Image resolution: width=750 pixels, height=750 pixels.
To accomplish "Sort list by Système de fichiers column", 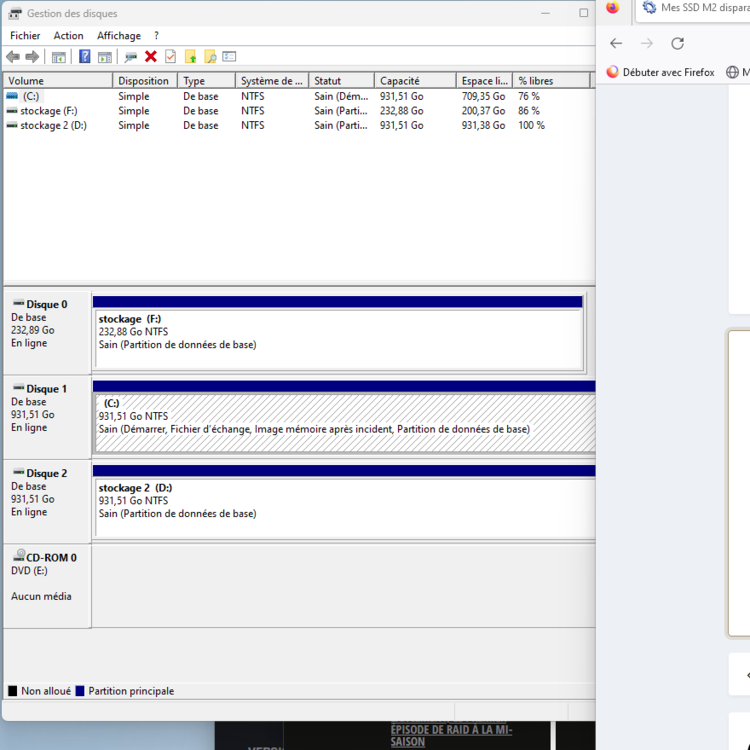I will (x=271, y=81).
